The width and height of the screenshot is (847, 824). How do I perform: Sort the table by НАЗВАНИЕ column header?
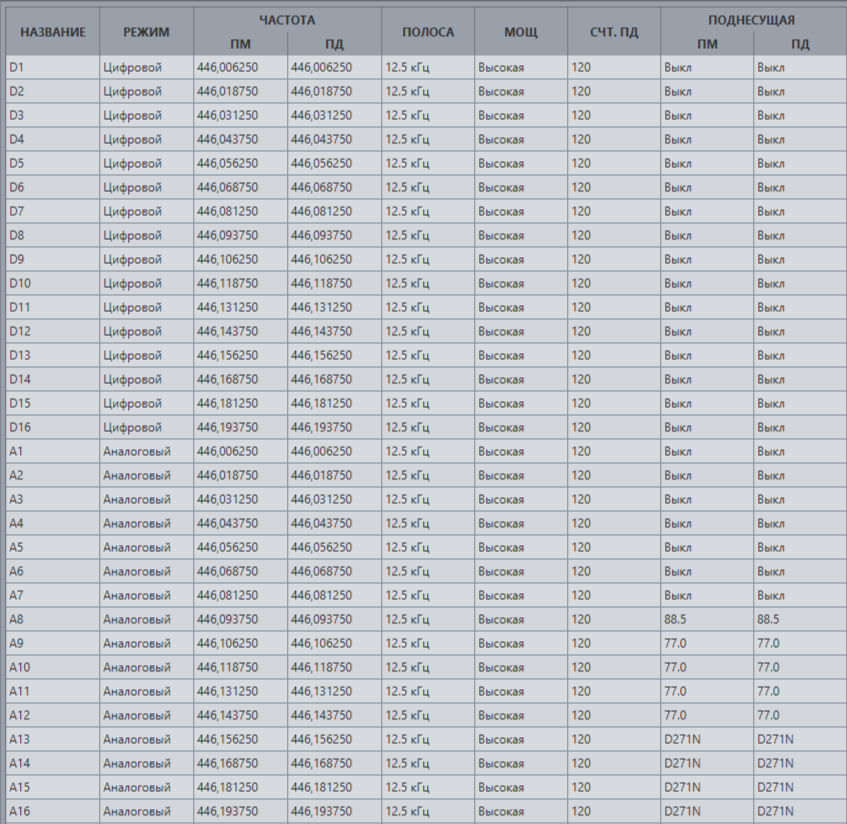pyautogui.click(x=52, y=32)
